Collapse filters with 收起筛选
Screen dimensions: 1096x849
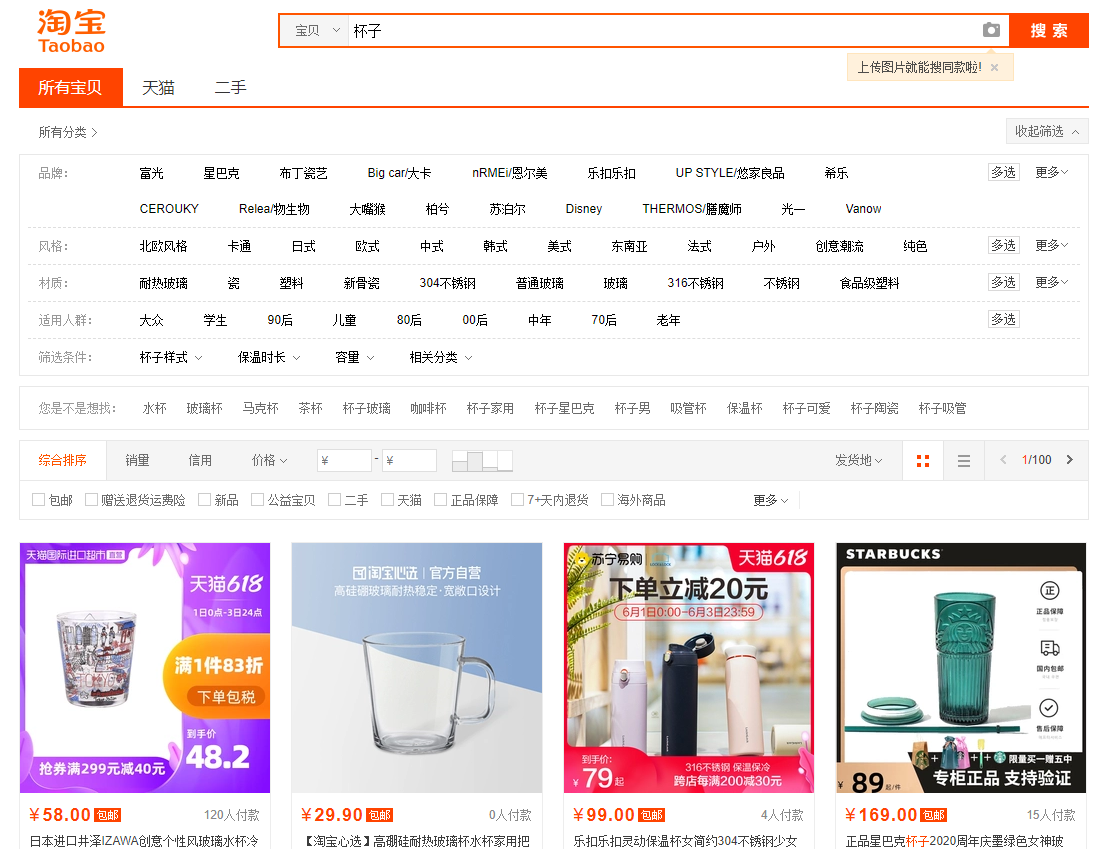pos(1046,131)
